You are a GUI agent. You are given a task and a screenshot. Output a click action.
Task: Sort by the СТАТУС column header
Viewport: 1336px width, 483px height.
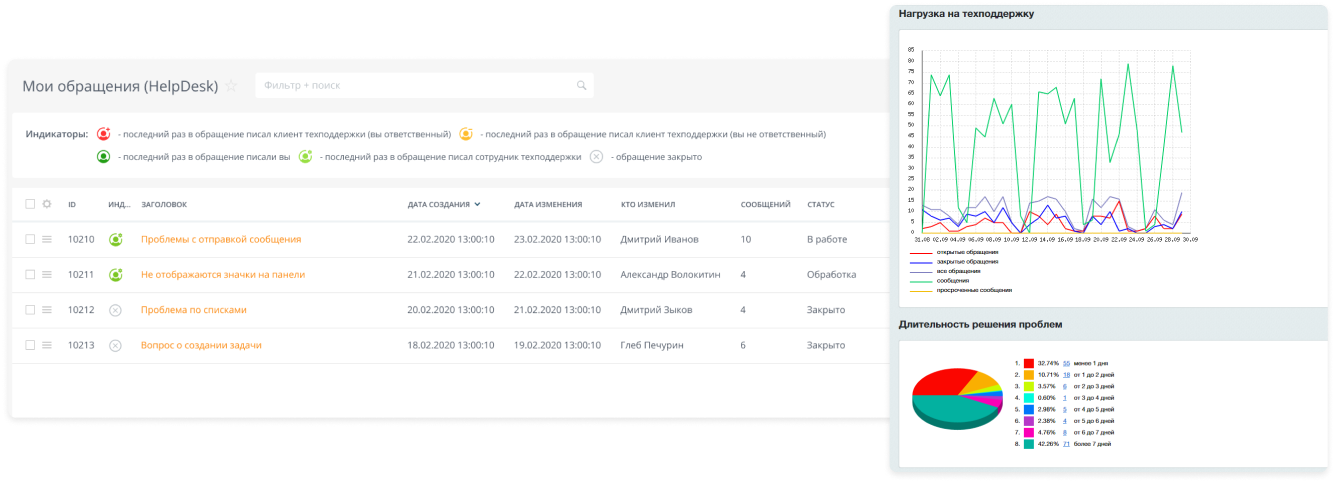pos(821,204)
